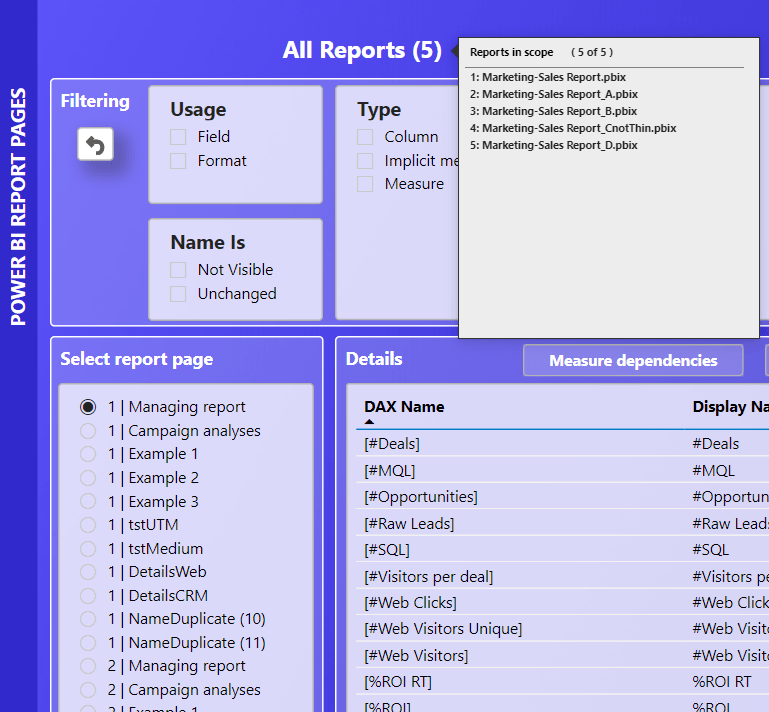
Task: Open the Measure dependencies button
Action: pyautogui.click(x=633, y=360)
